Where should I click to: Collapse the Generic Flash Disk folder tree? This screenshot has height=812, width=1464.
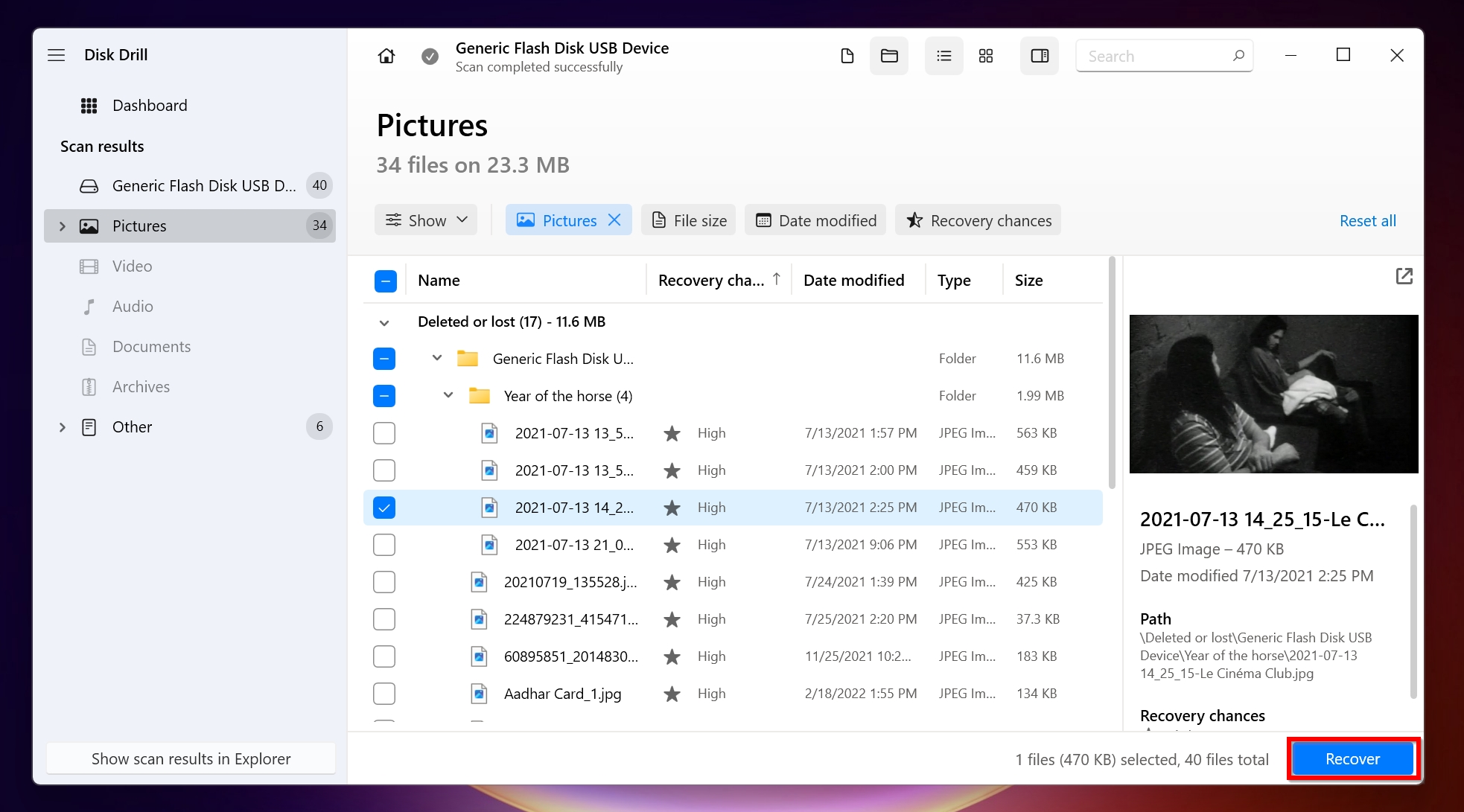[x=437, y=358]
